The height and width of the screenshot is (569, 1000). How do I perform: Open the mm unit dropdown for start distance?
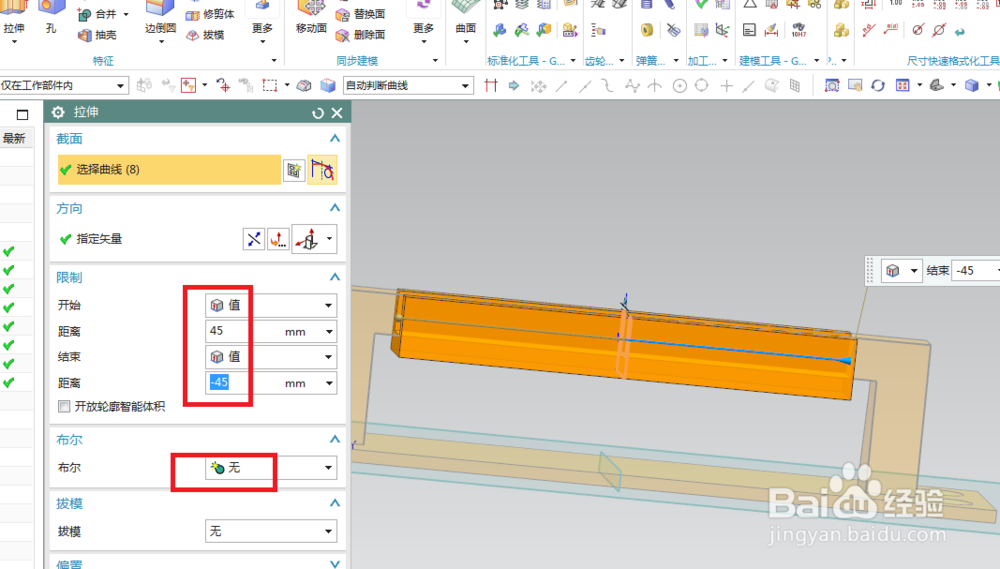[x=329, y=332]
